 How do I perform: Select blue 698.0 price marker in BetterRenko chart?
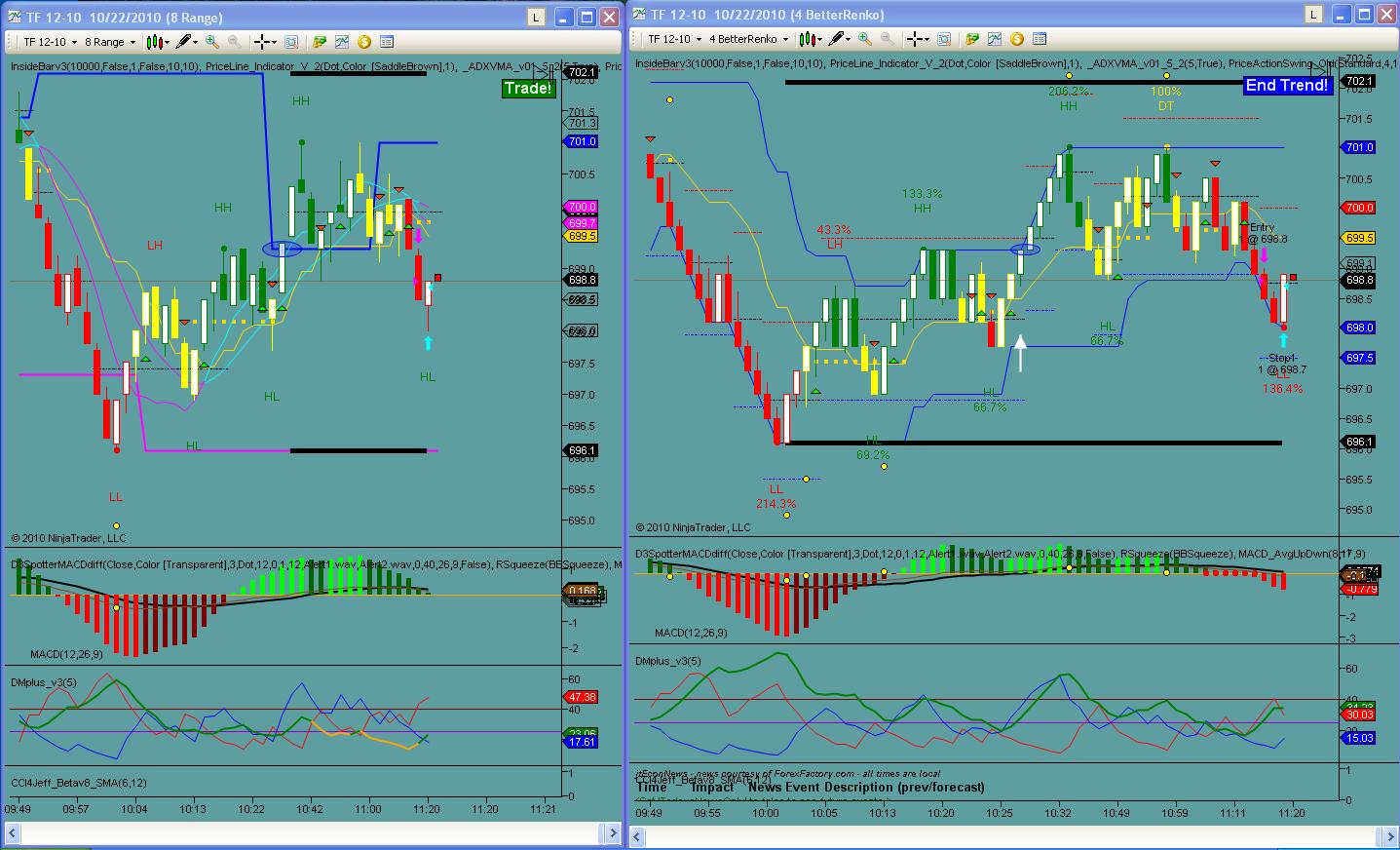(1359, 328)
